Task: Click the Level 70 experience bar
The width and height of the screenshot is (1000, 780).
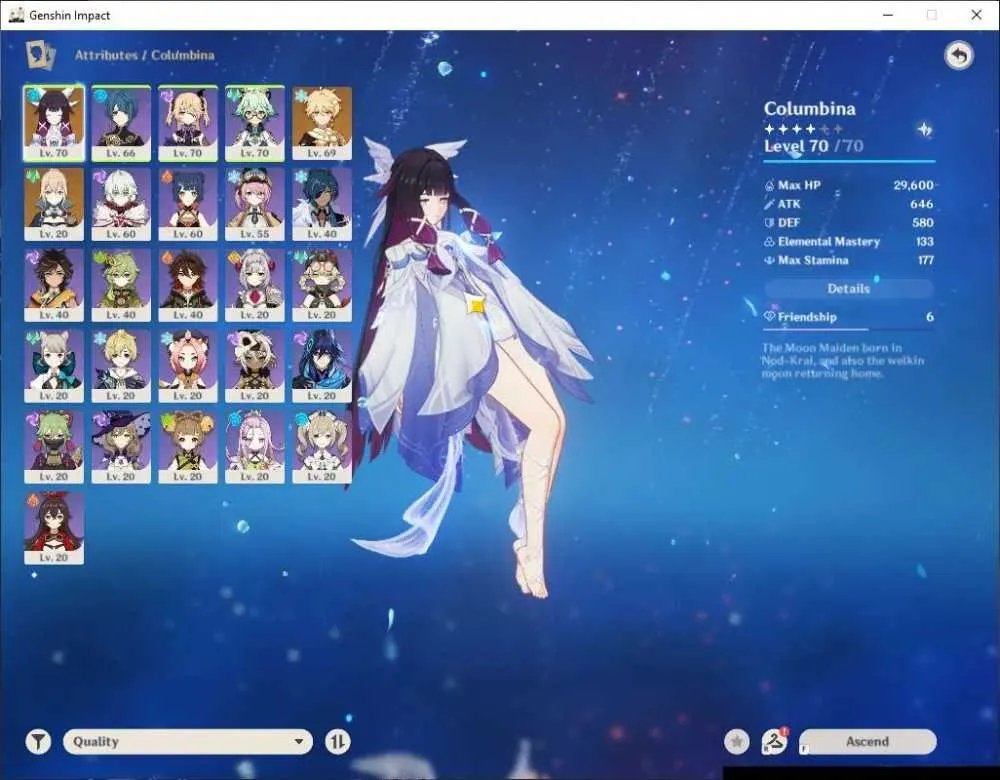Action: 849,161
